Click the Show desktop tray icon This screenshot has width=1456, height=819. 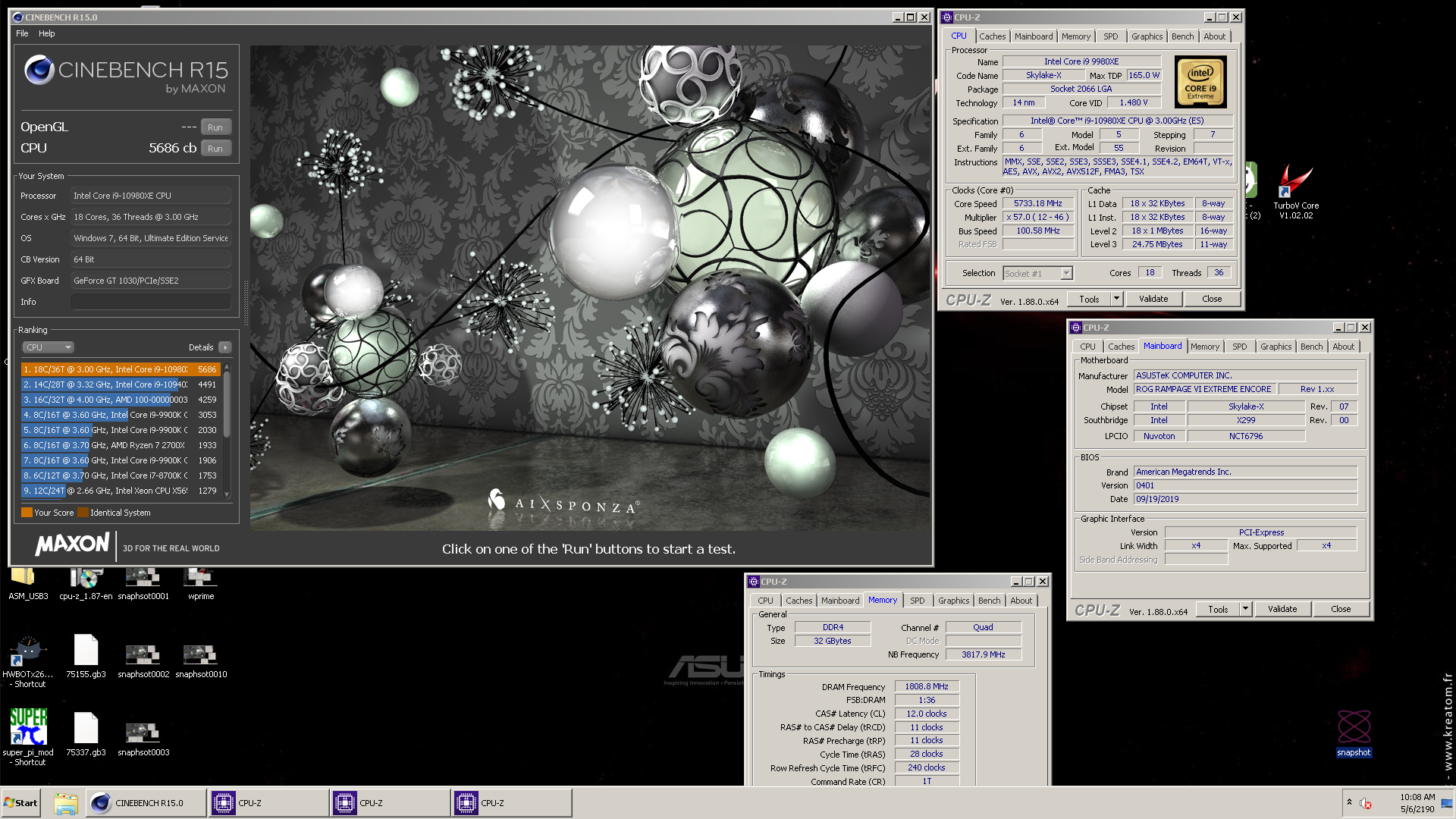click(x=1447, y=803)
